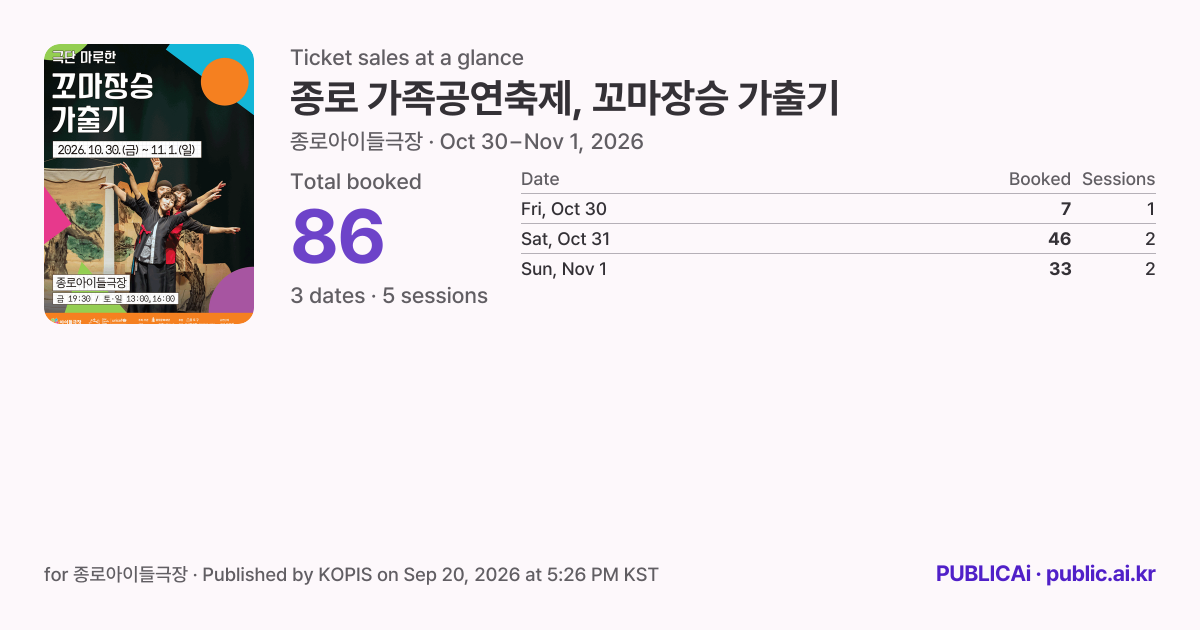Click the Booked column header
This screenshot has height=630, width=1200.
click(1040, 179)
